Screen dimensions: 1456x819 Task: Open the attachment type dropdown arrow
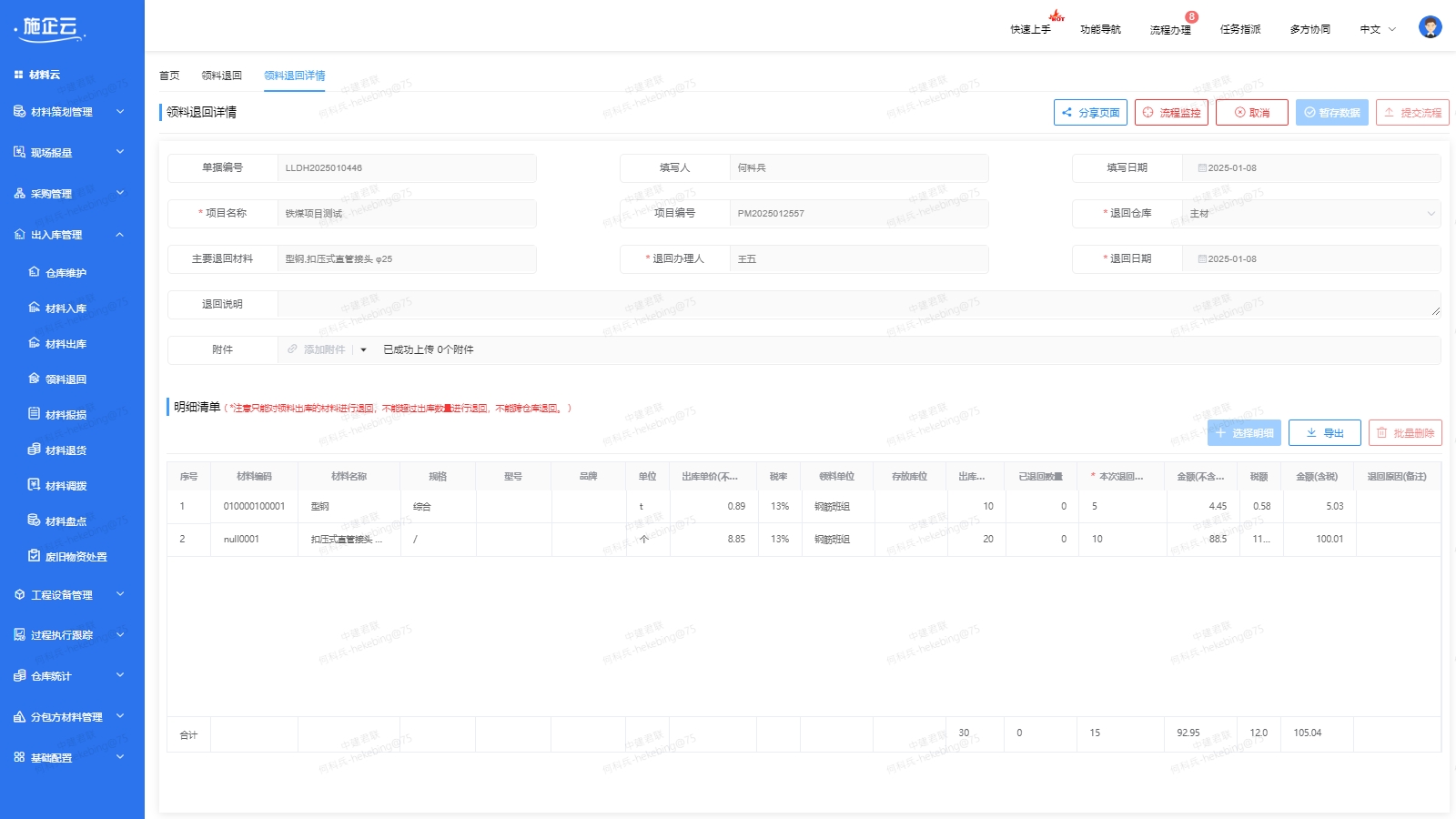(363, 350)
